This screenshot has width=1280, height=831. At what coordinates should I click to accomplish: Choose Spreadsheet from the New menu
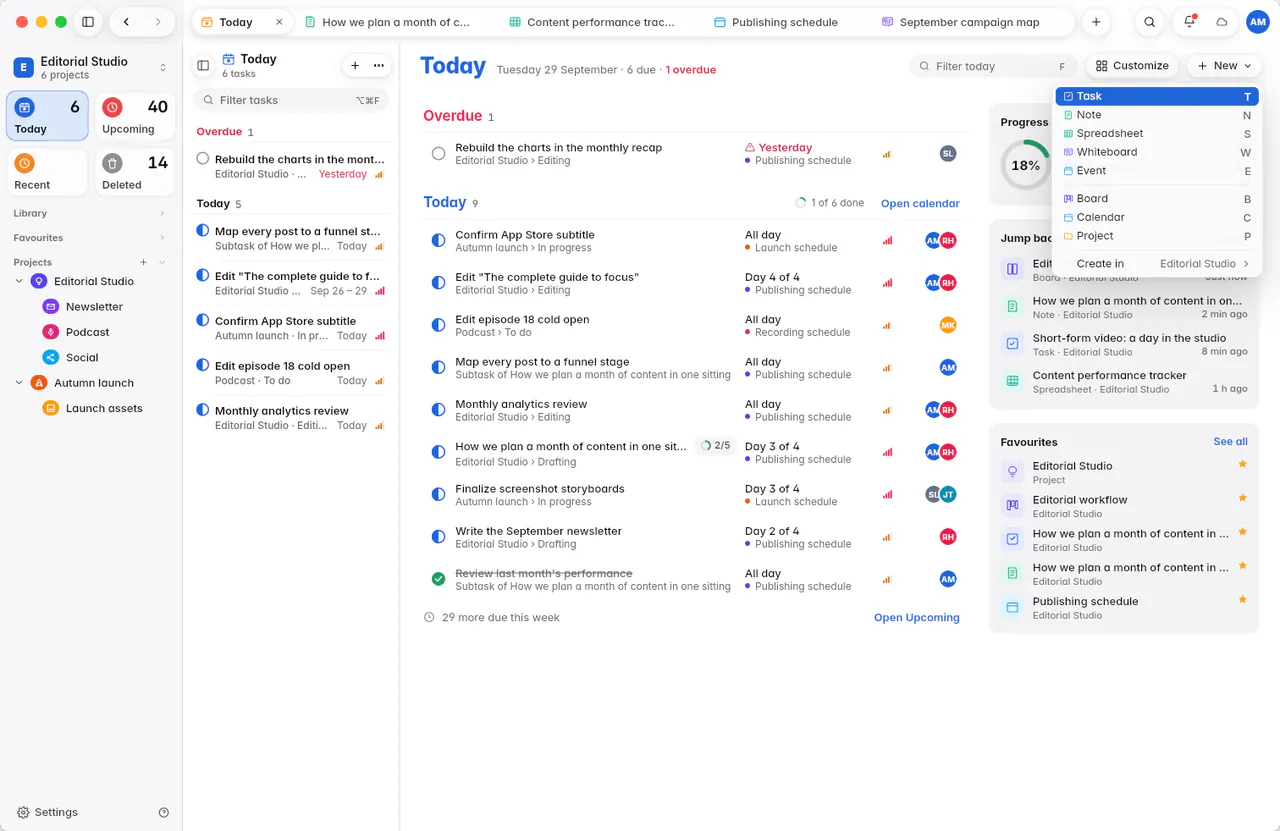1158,133
